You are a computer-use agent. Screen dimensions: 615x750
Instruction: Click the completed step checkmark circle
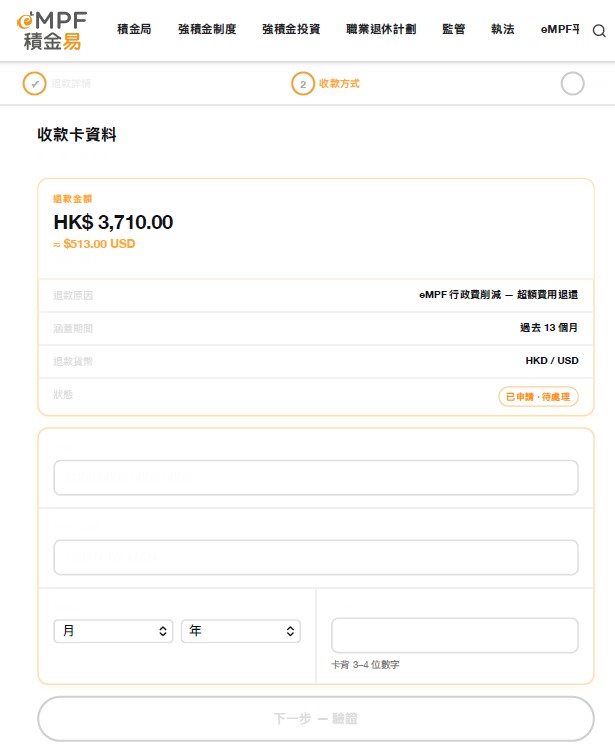pos(34,84)
